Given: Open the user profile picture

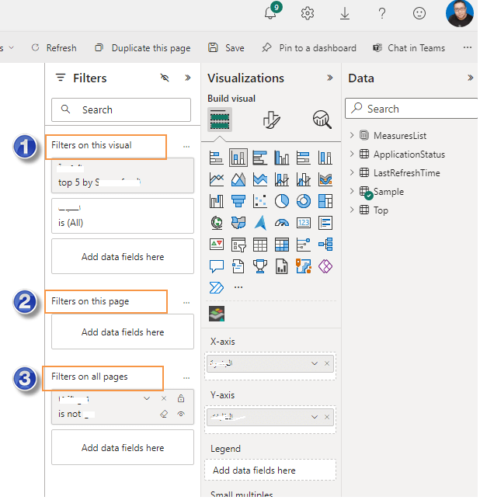Looking at the screenshot, I should 460,14.
